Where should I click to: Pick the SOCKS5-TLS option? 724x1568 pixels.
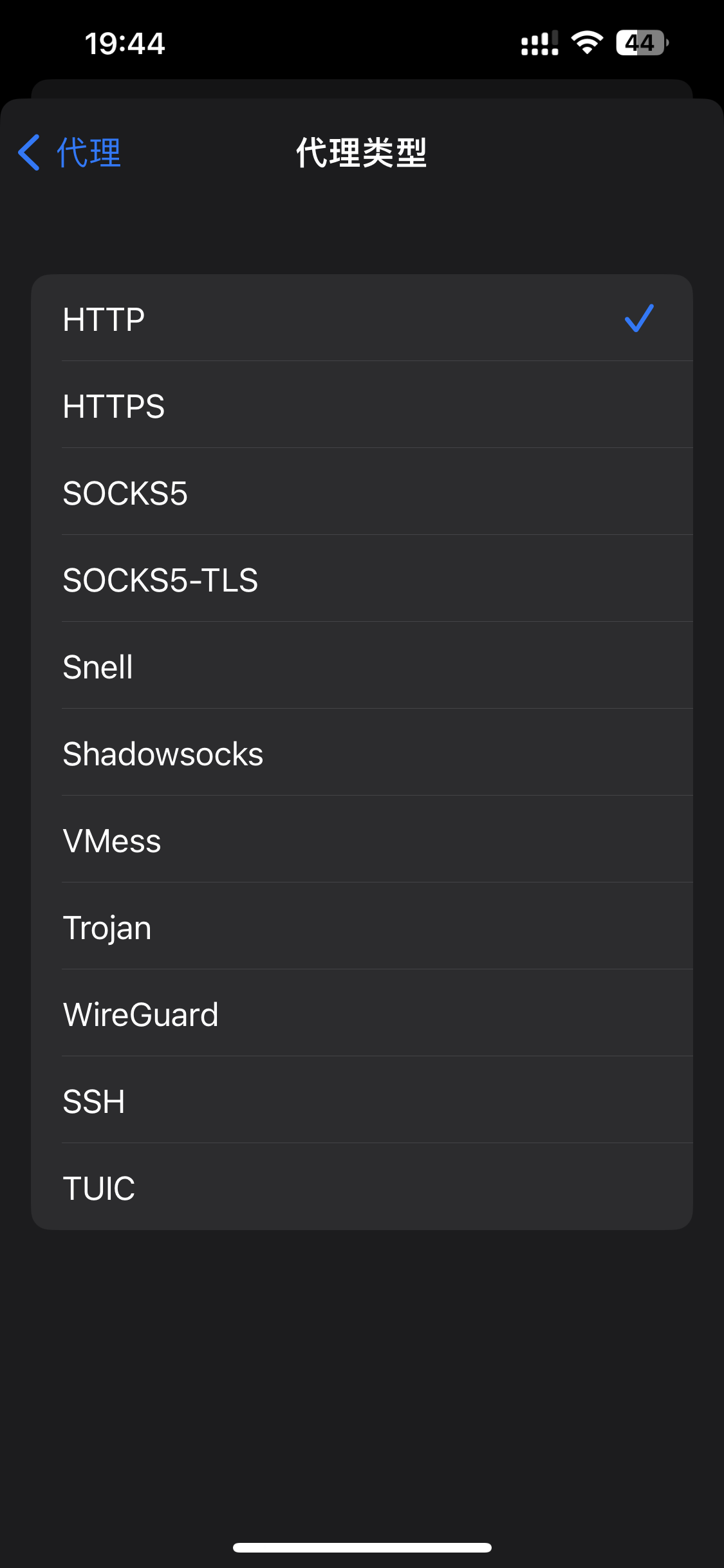pyautogui.click(x=361, y=579)
